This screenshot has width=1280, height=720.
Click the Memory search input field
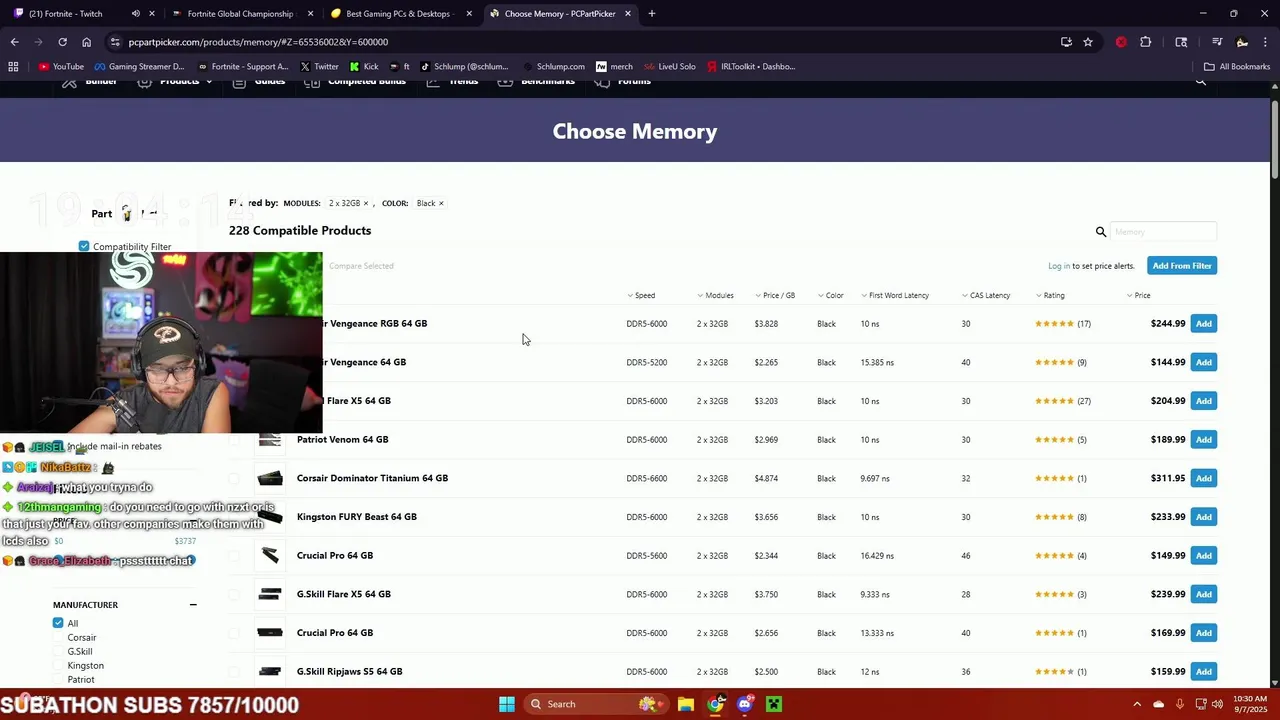pyautogui.click(x=1163, y=232)
